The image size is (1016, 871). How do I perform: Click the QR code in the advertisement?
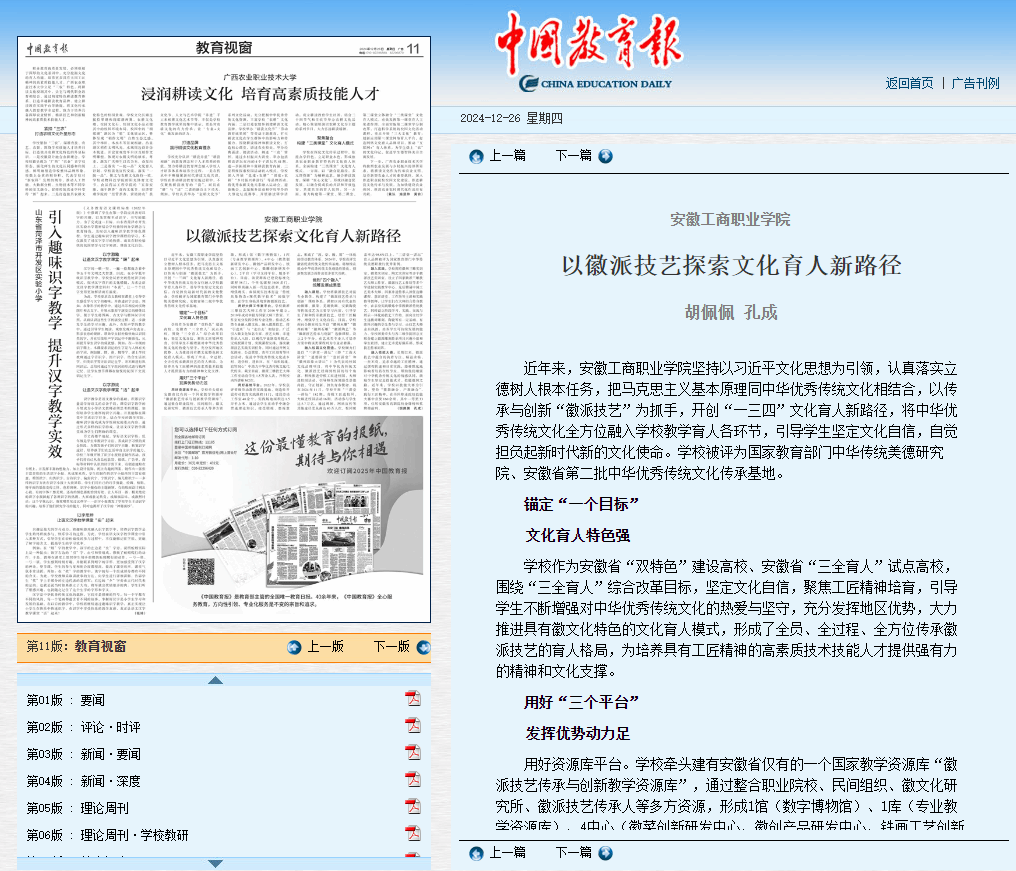[201, 571]
